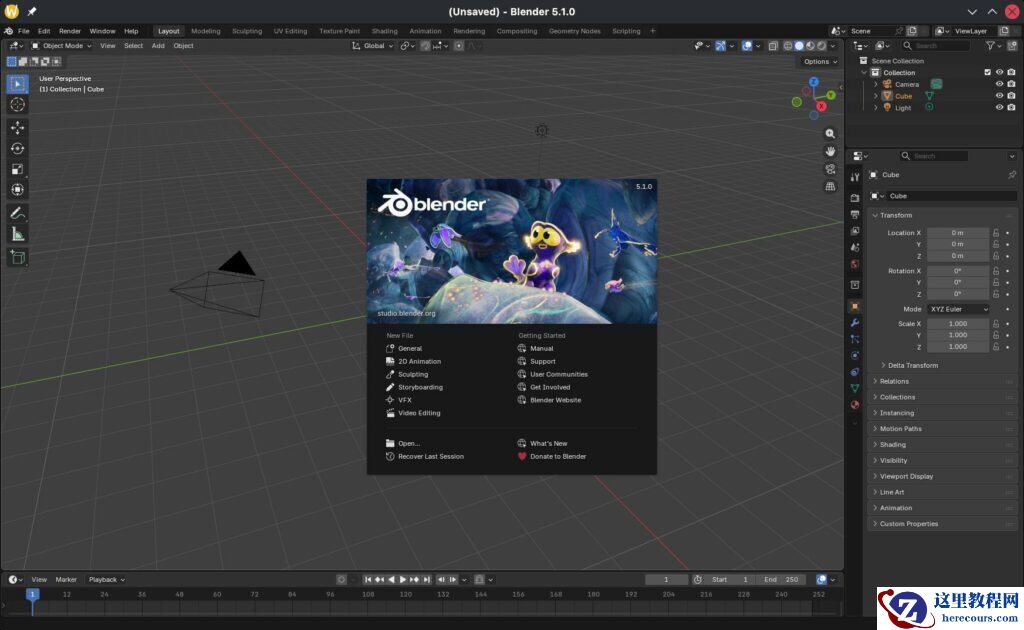This screenshot has width=1024, height=630.
Task: Select the Add Cube tool
Action: point(17,257)
